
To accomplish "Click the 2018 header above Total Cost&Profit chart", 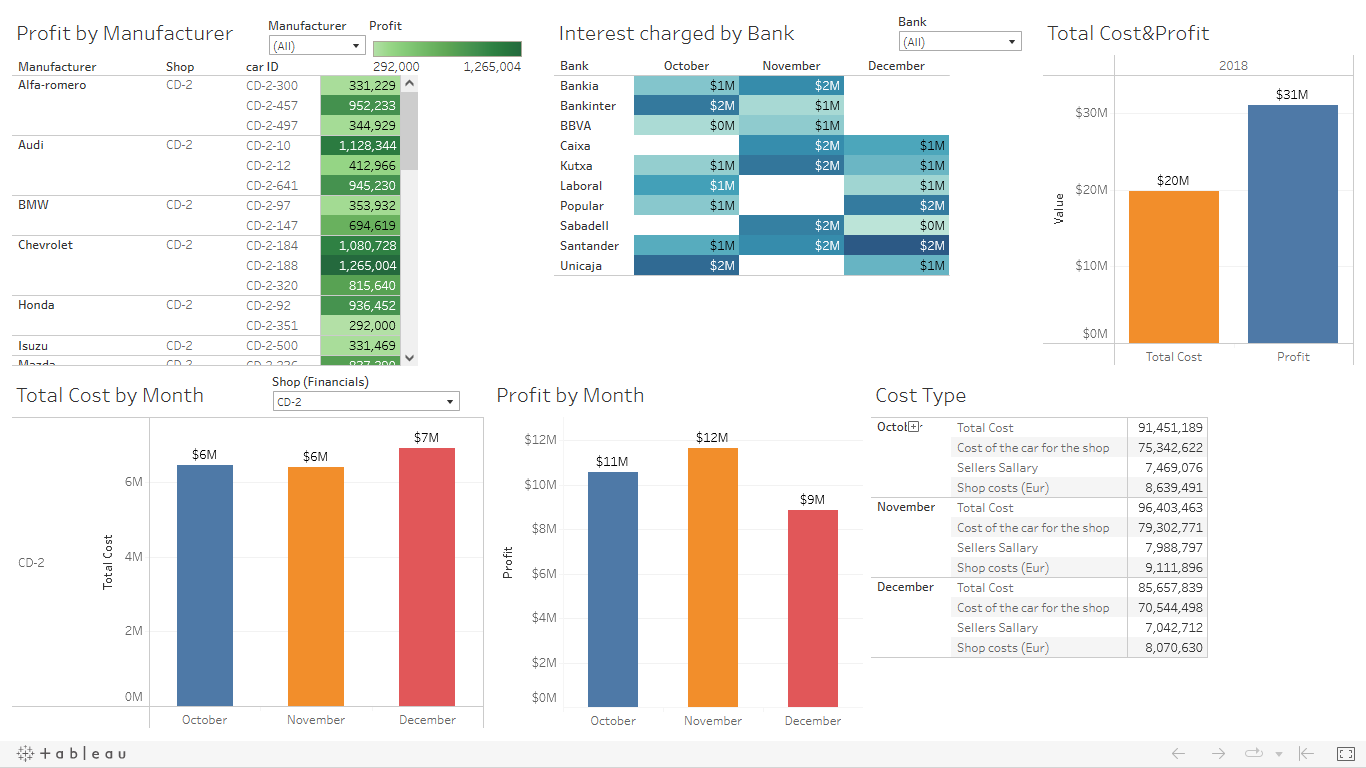I will [x=1233, y=66].
